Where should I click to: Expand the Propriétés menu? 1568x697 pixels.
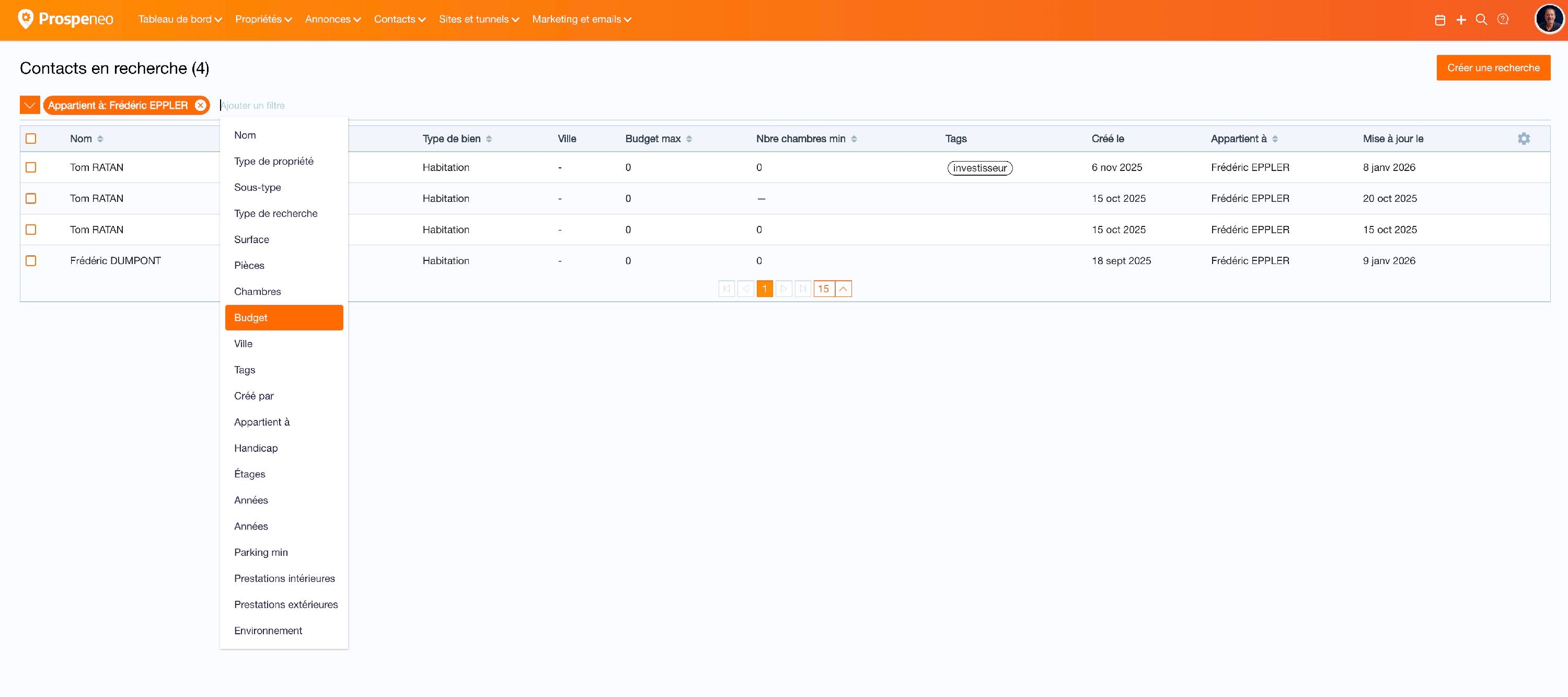point(263,19)
